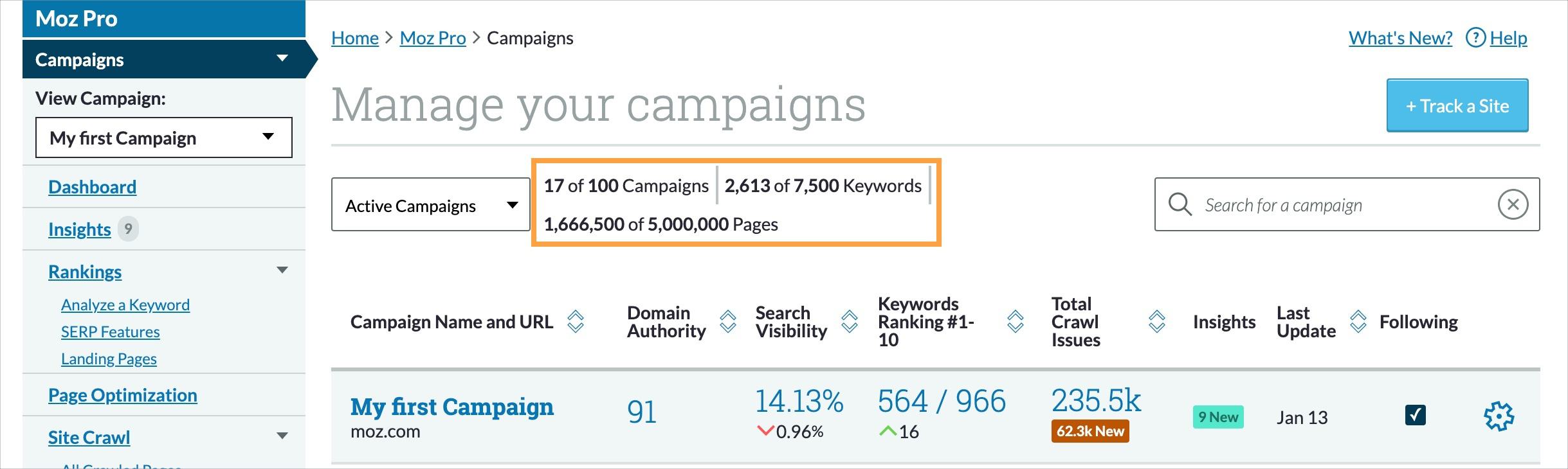Open the Active Campaigns filter dropdown
Image resolution: width=1568 pixels, height=469 pixels.
click(x=430, y=205)
